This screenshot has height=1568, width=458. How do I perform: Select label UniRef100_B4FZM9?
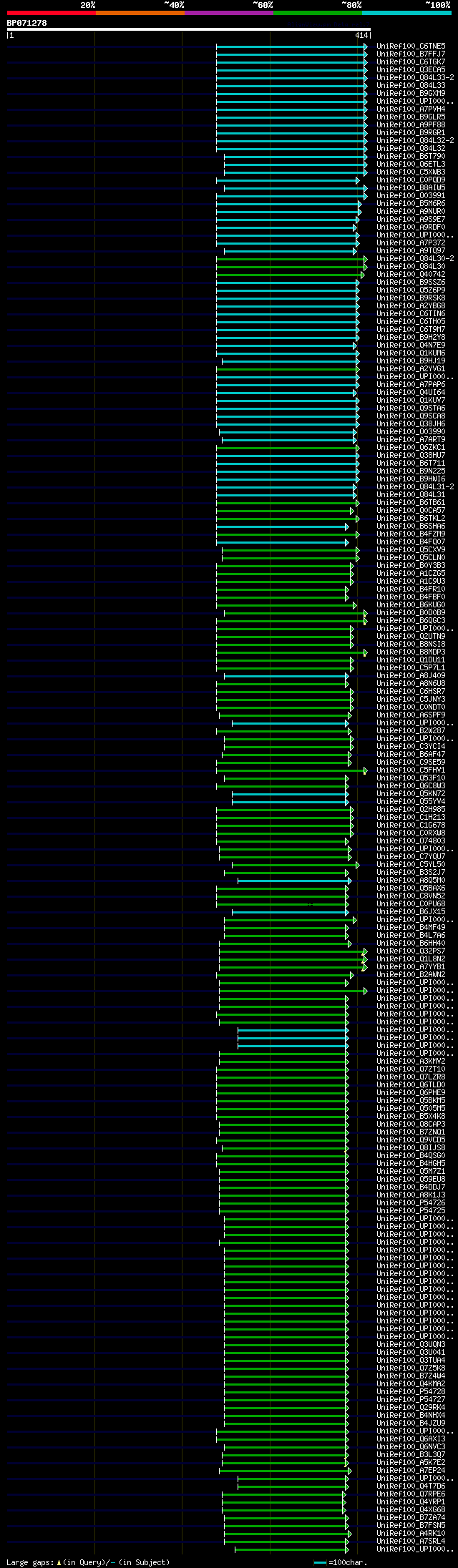[411, 534]
